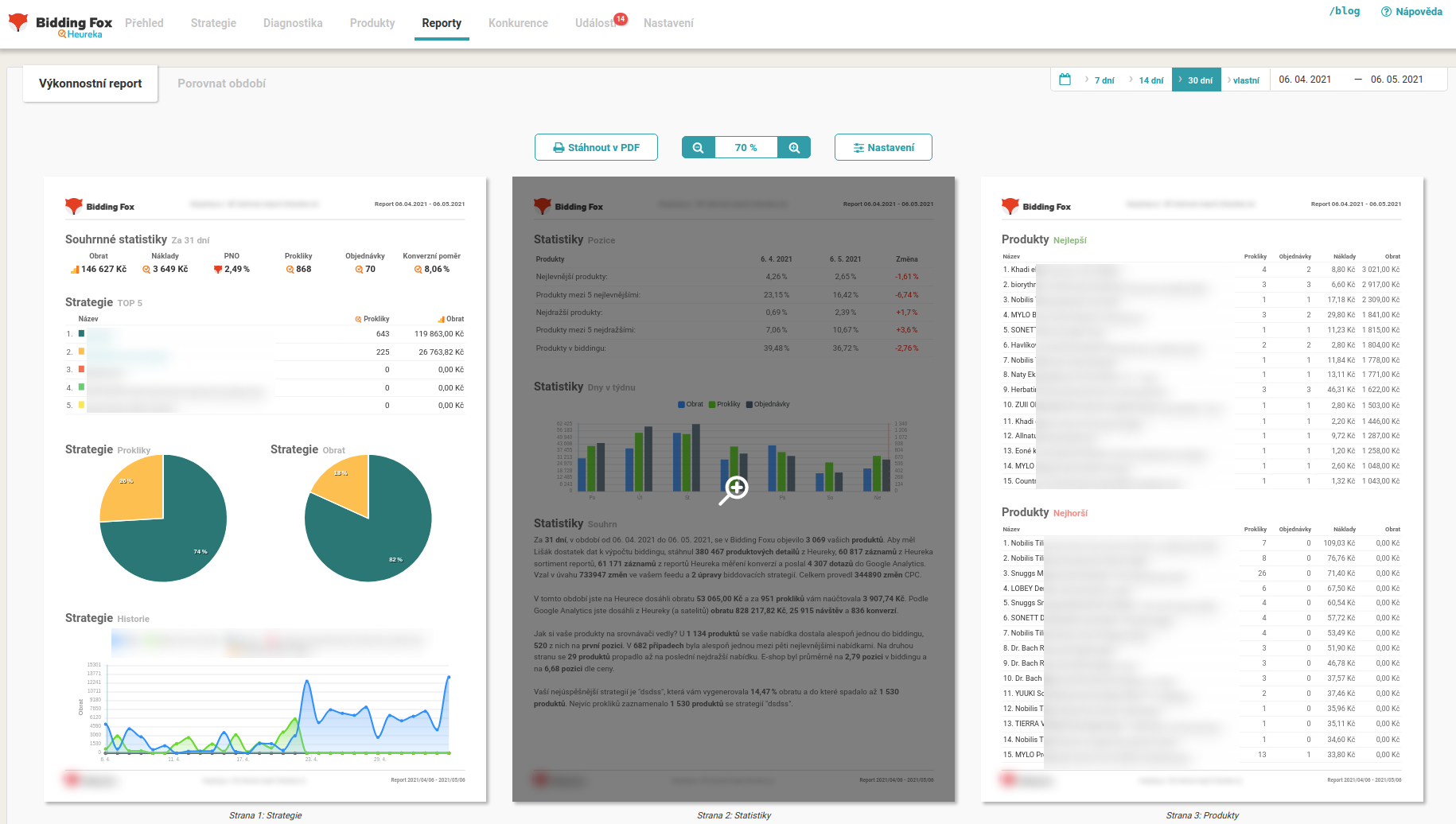The image size is (1456, 824).
Task: Switch to Porovnat období tab
Action: click(x=222, y=84)
